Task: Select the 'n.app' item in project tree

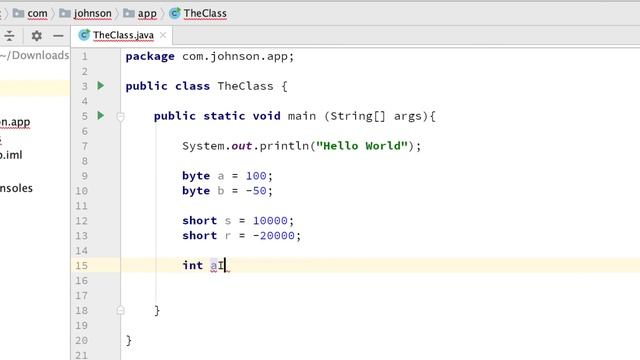Action: point(15,122)
